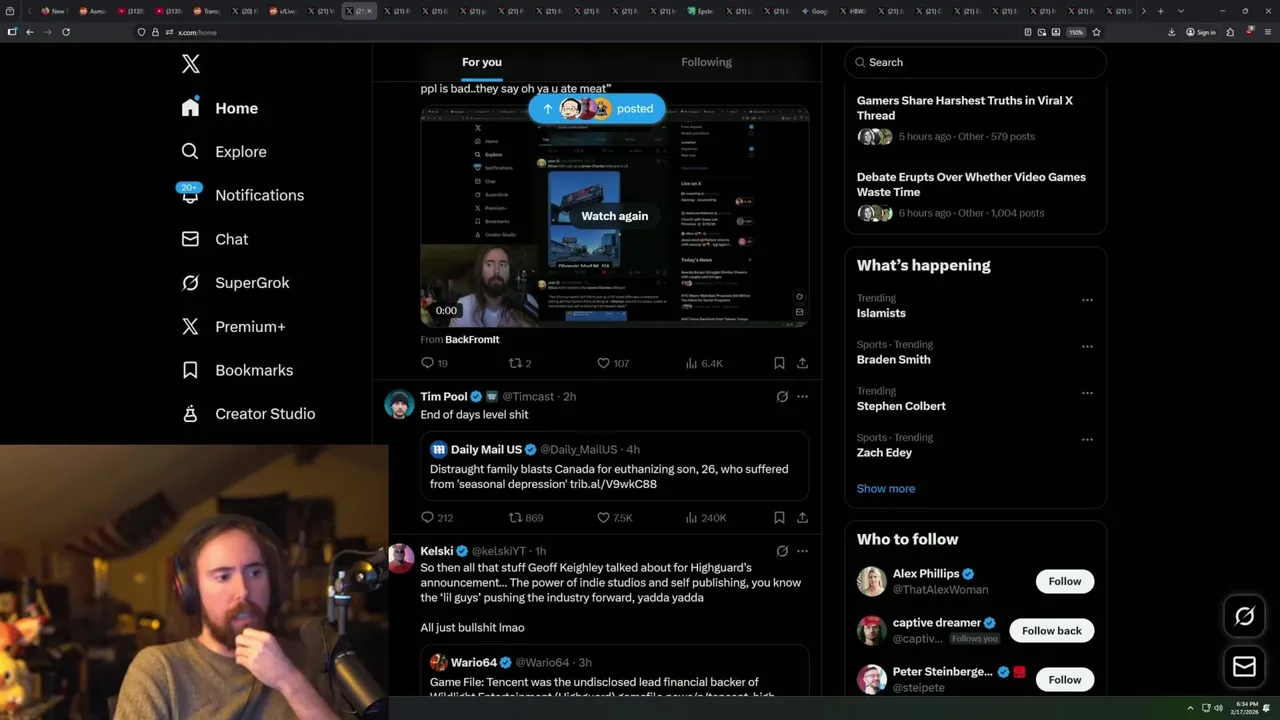The width and height of the screenshot is (1280, 720).
Task: Open Home in left sidebar
Action: 220,108
